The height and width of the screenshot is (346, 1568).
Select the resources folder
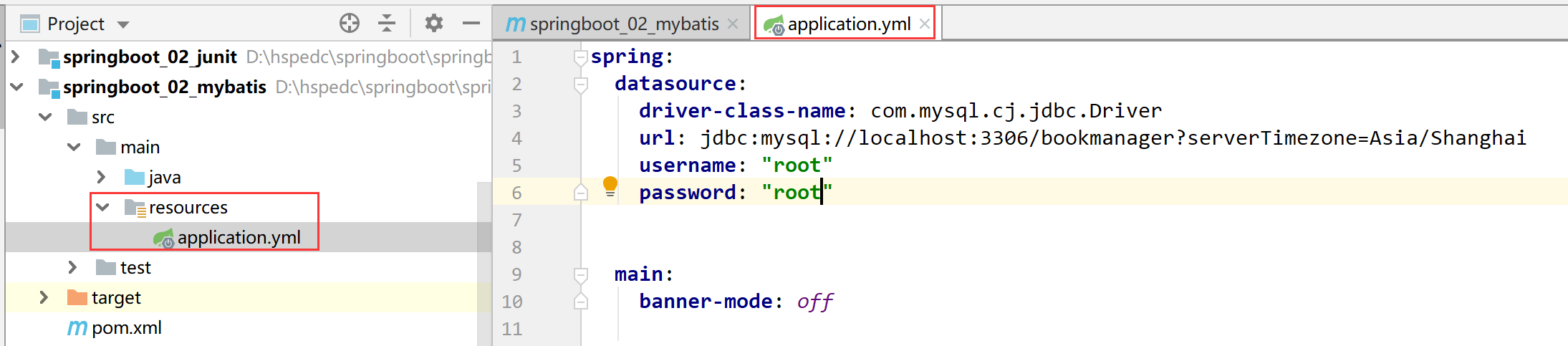[x=188, y=207]
